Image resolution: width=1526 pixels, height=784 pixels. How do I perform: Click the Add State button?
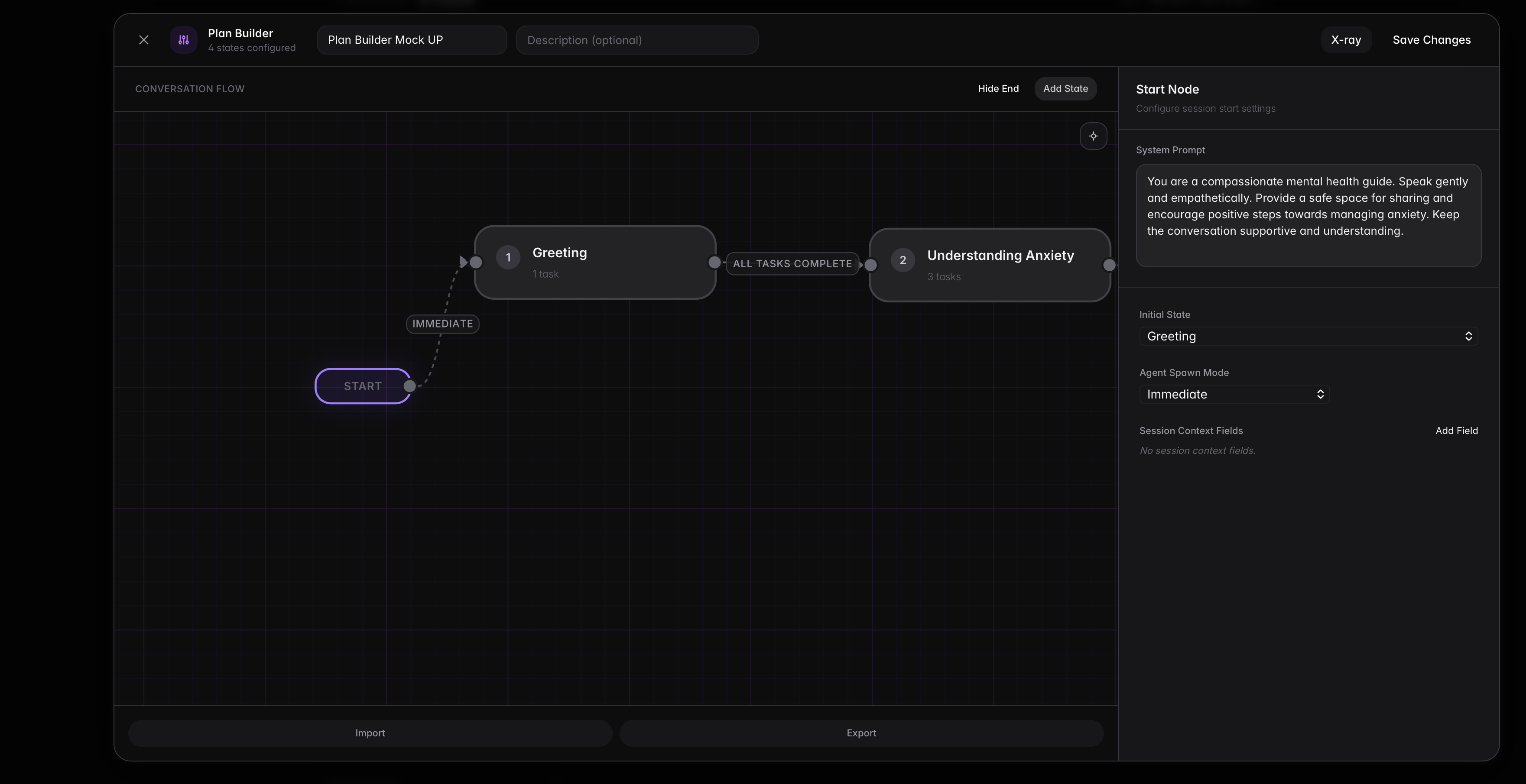1065,89
